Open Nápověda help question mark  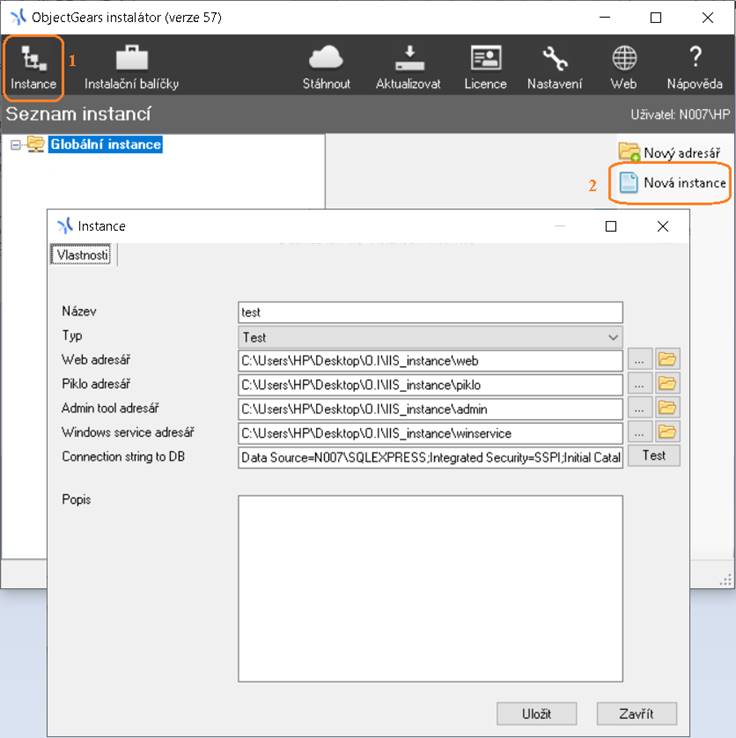(x=694, y=67)
